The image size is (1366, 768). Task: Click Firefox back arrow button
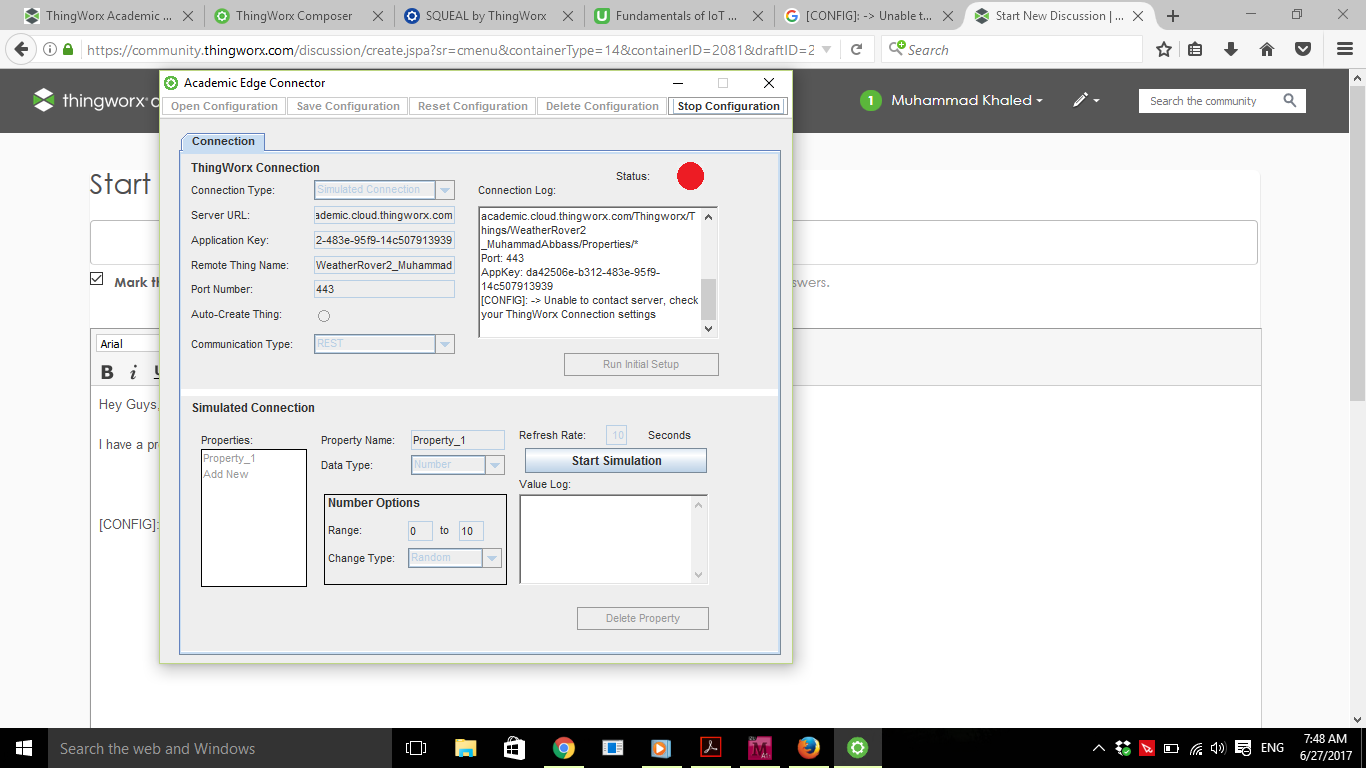click(x=21, y=49)
